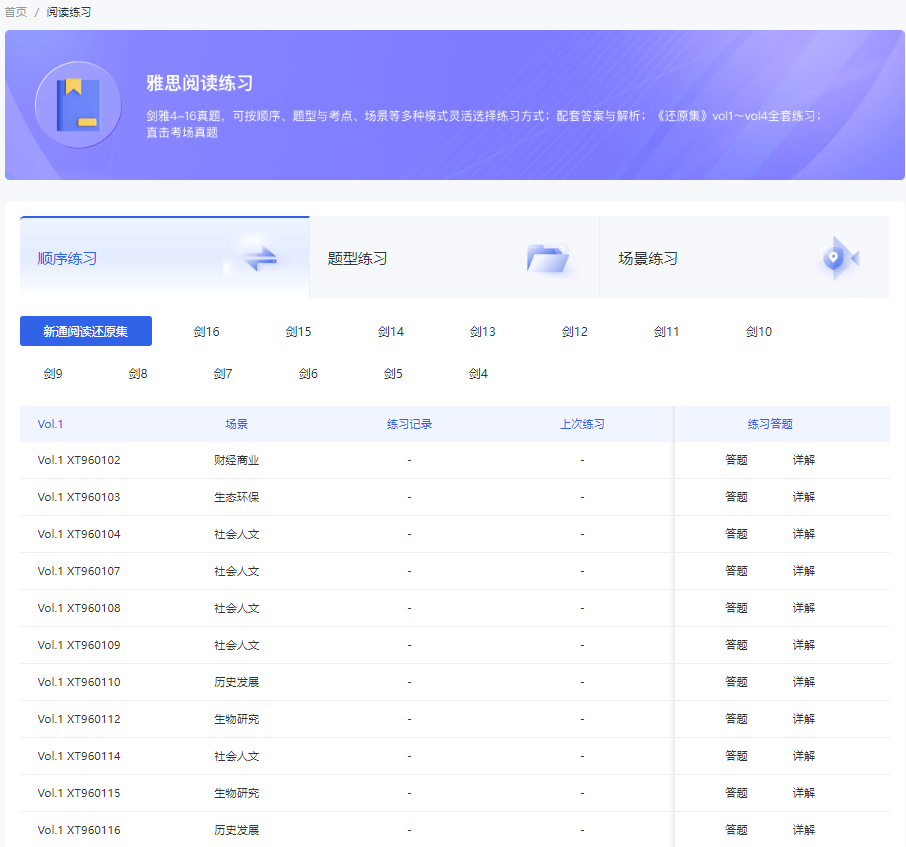
Task: View 详解 for Vol.1 XT960104
Action: coord(803,534)
